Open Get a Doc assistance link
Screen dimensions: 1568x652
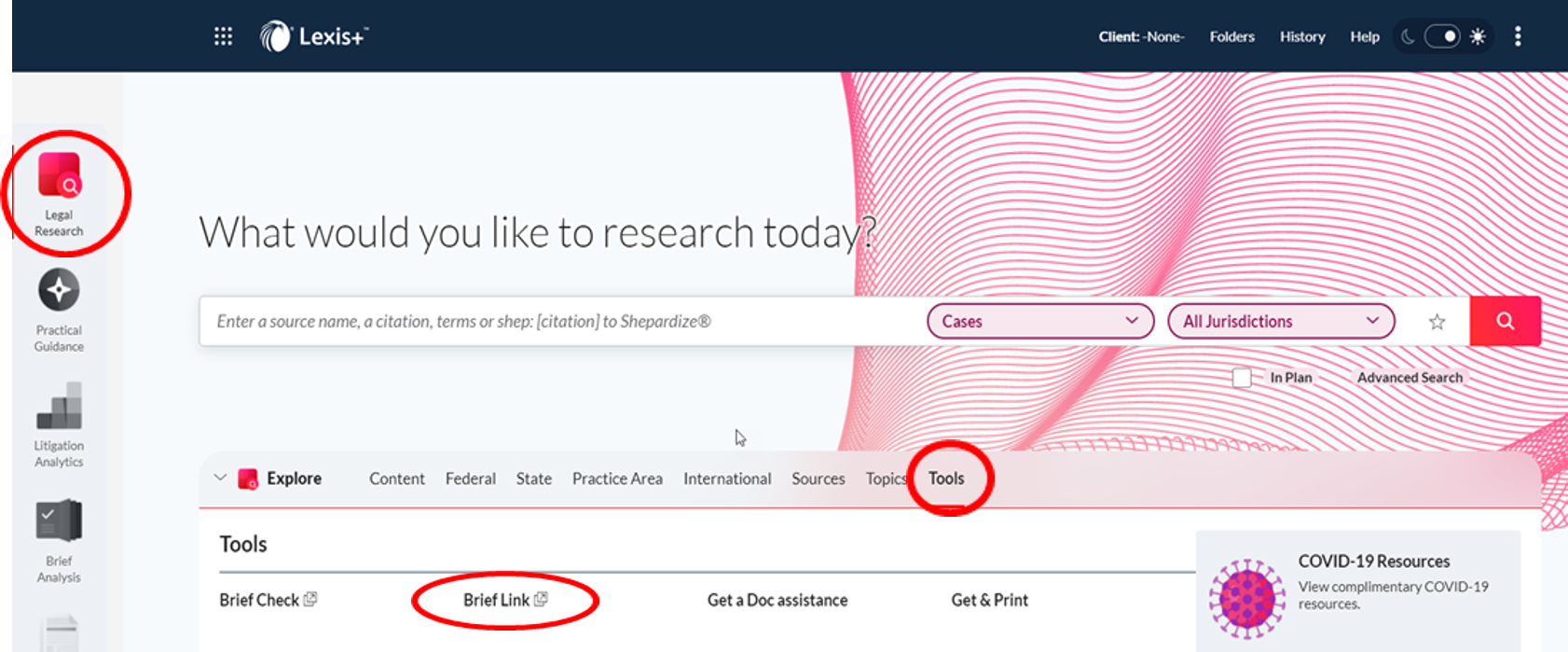777,600
